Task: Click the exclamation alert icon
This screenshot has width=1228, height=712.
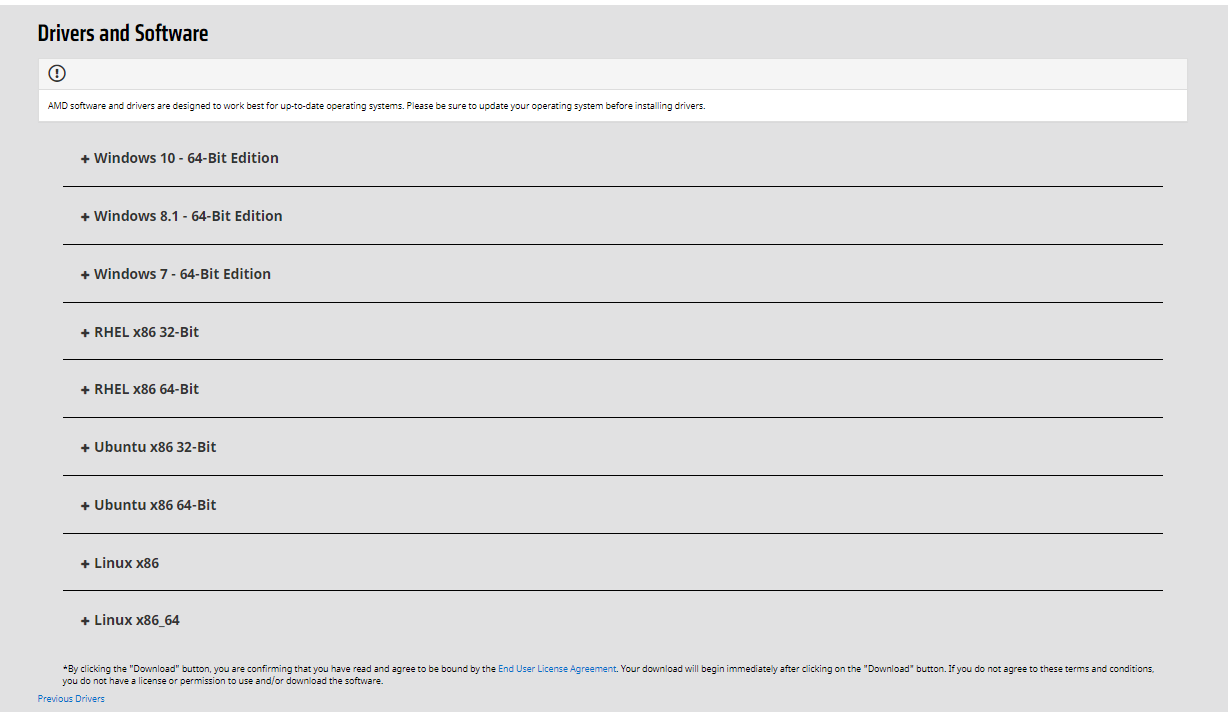Action: 57,73
